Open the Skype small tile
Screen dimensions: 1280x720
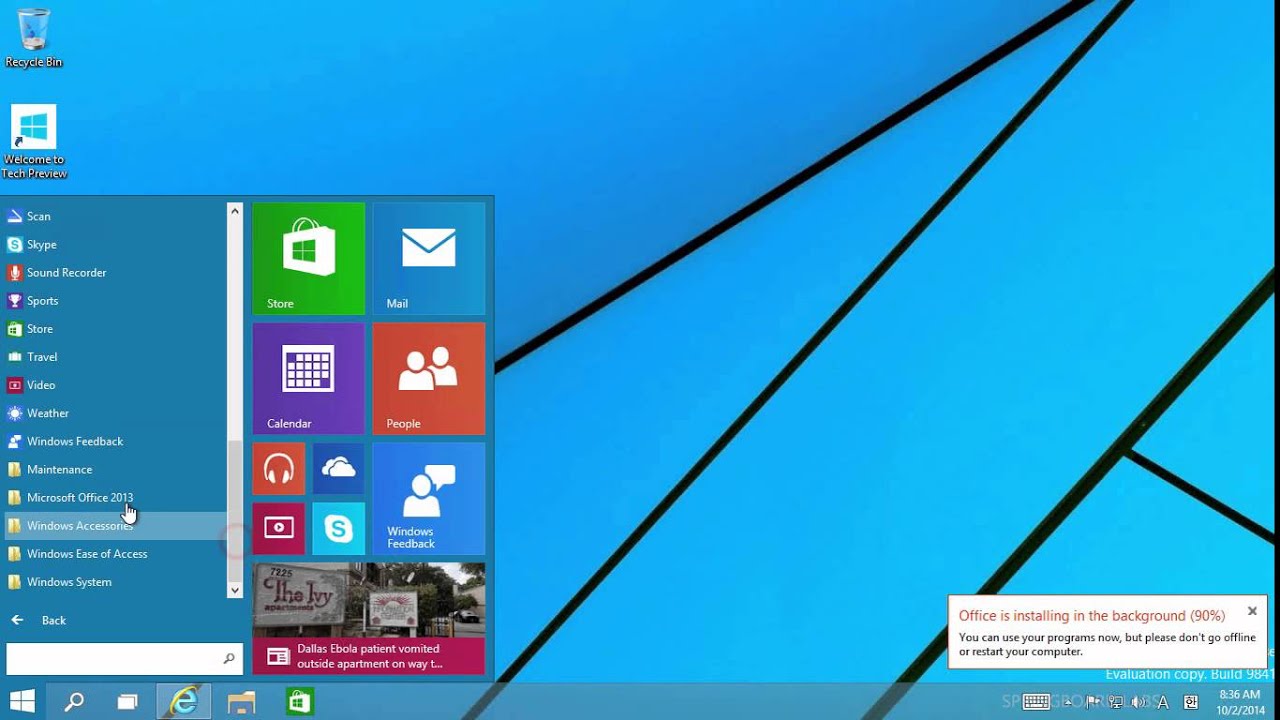(339, 528)
